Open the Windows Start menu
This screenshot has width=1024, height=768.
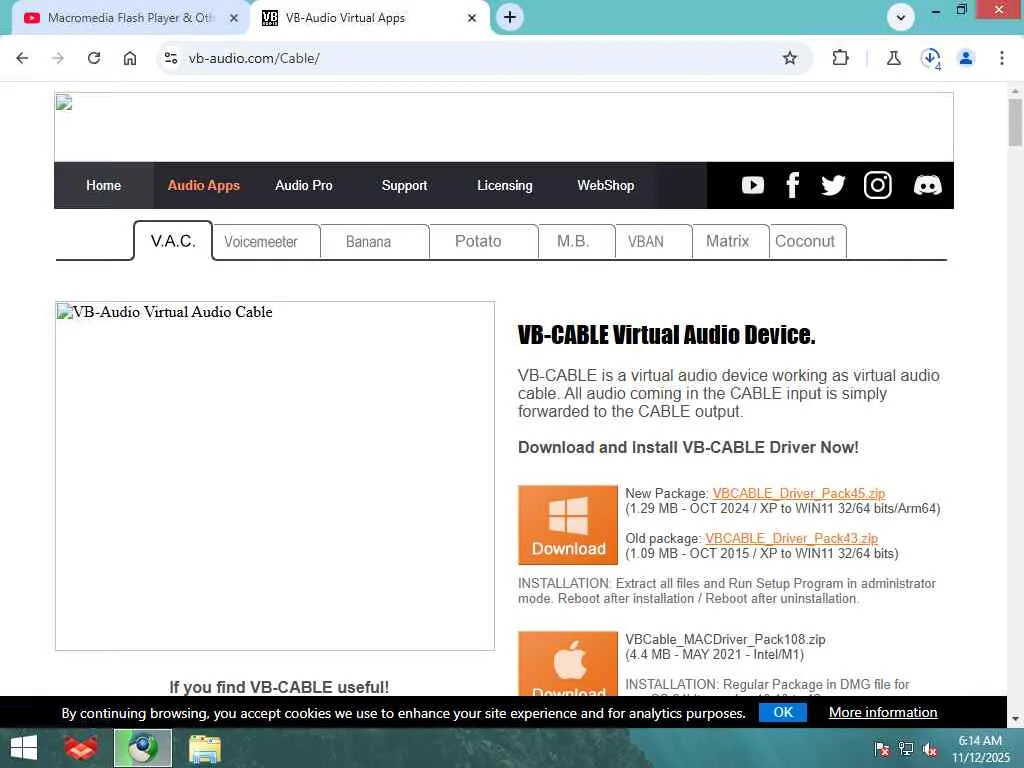[24, 748]
